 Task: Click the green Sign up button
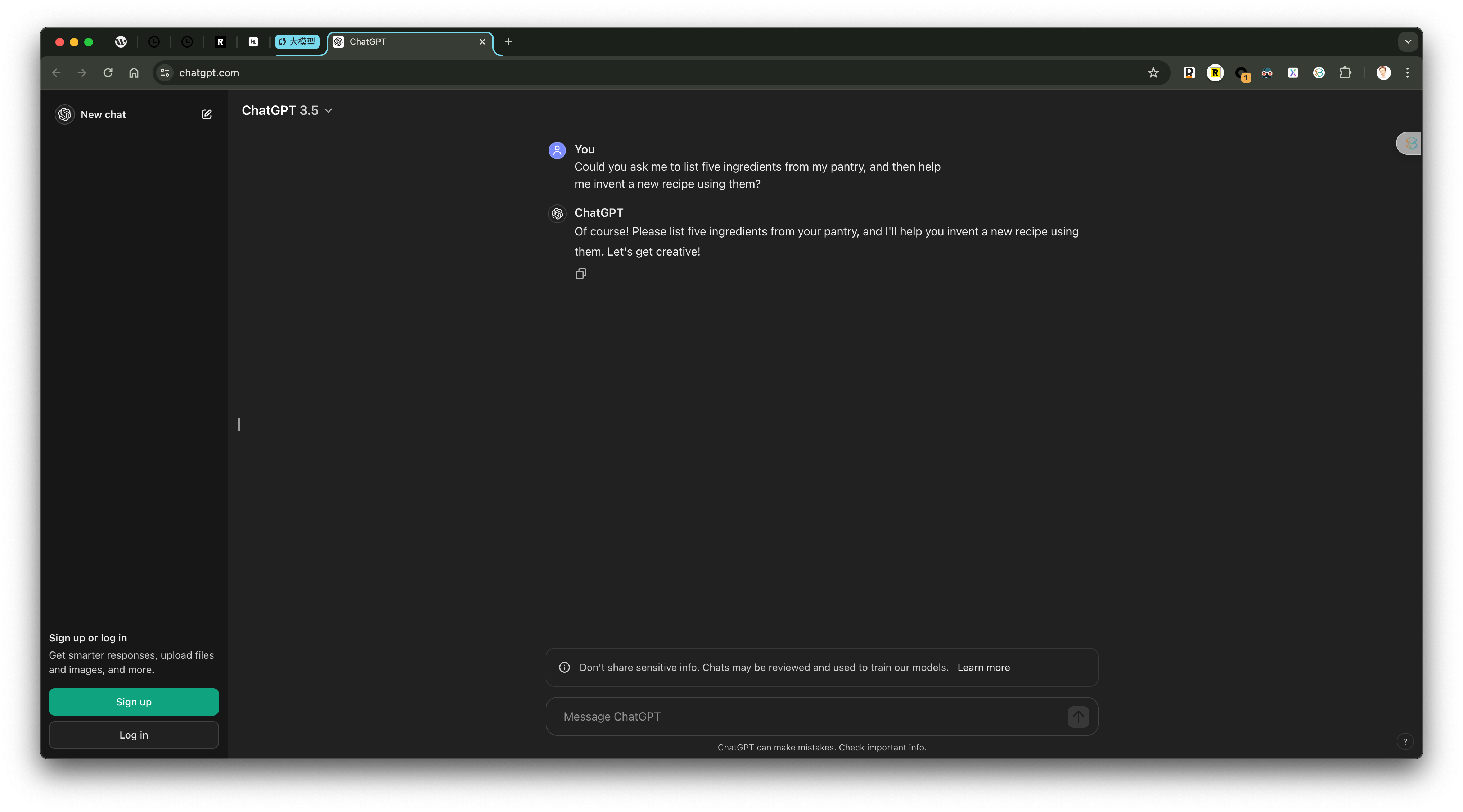click(x=134, y=702)
